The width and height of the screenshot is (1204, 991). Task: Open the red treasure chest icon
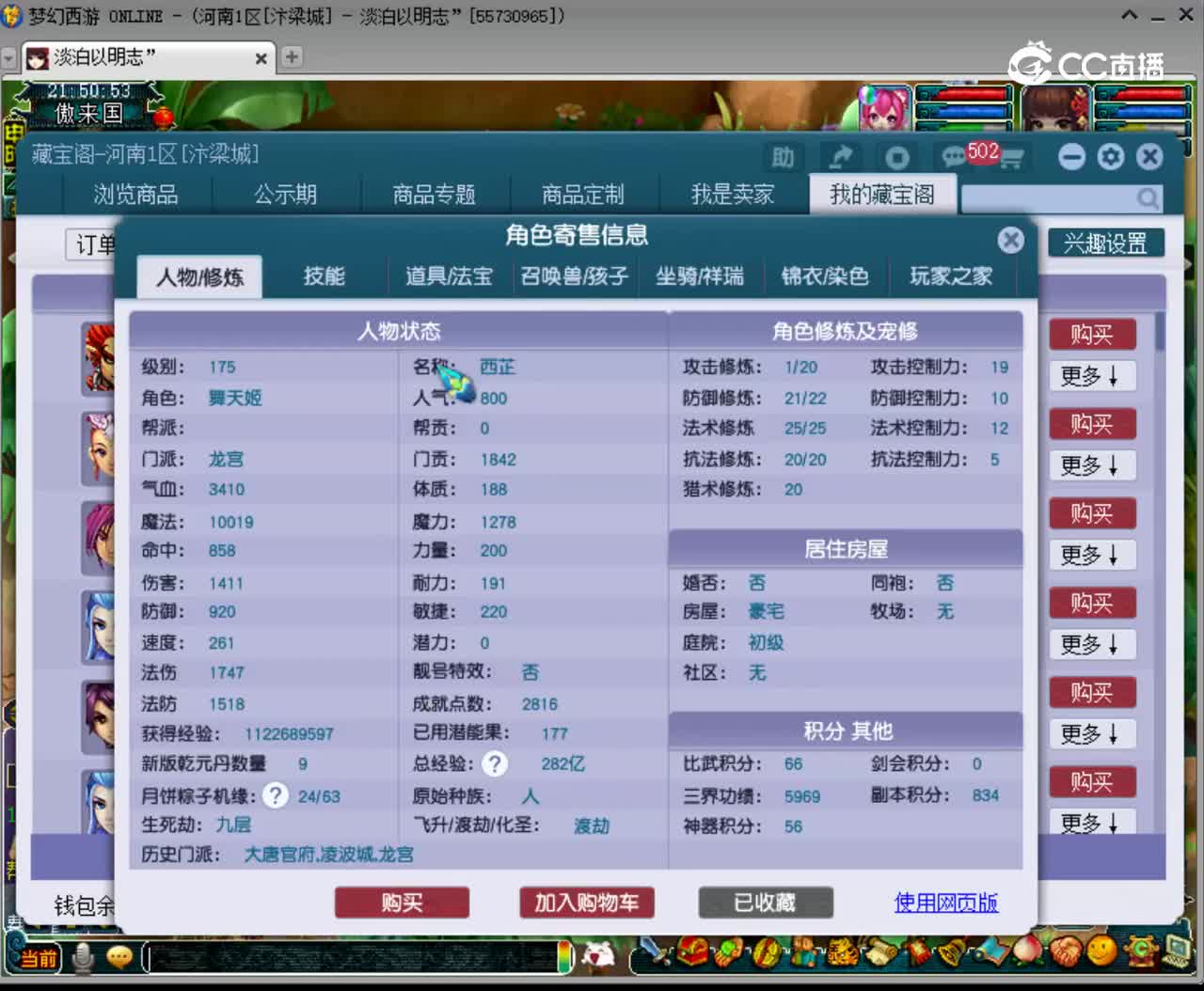click(x=694, y=952)
